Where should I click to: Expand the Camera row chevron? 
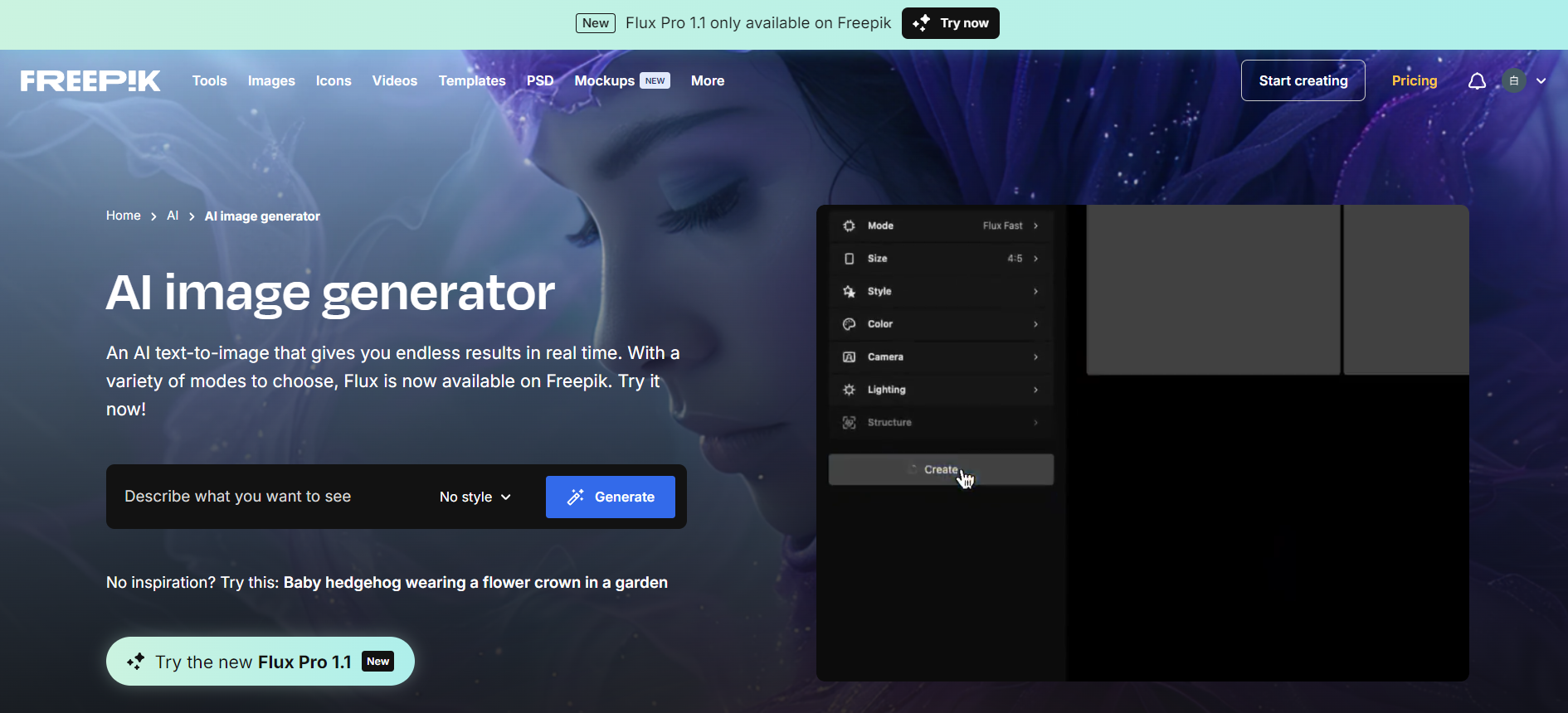pos(1035,356)
